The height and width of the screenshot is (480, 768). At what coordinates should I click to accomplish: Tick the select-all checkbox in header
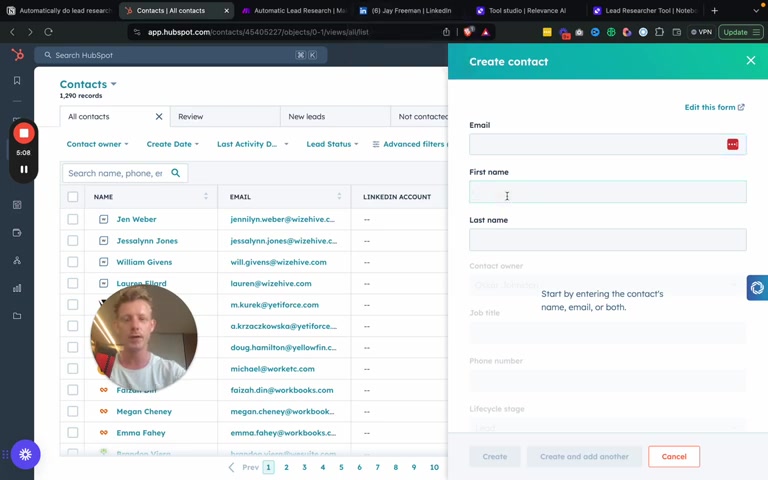pos(72,197)
